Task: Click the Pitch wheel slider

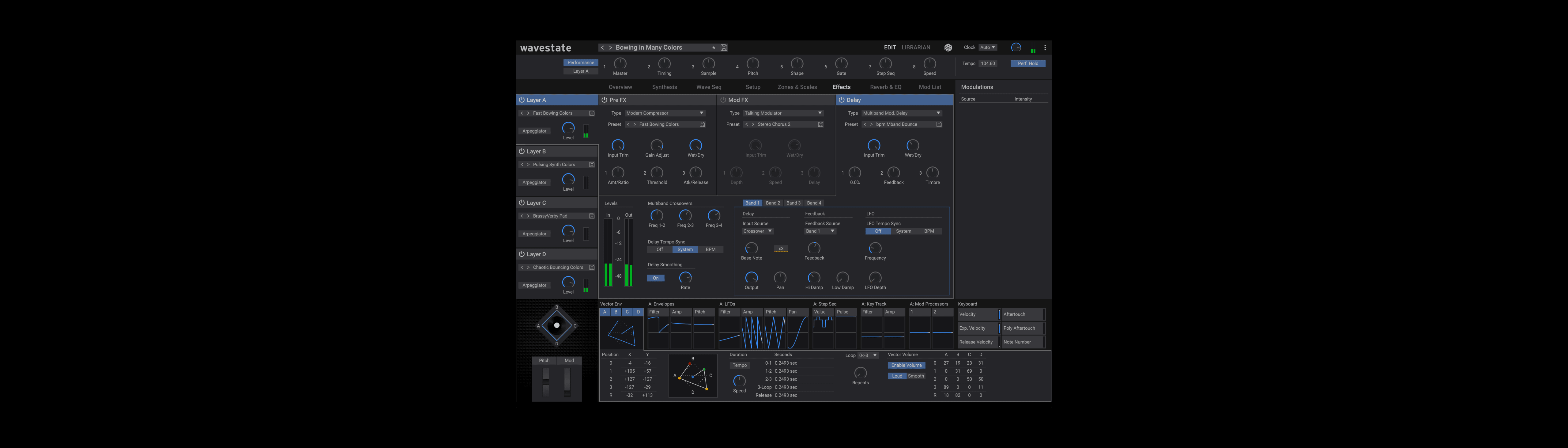Action: click(x=545, y=382)
